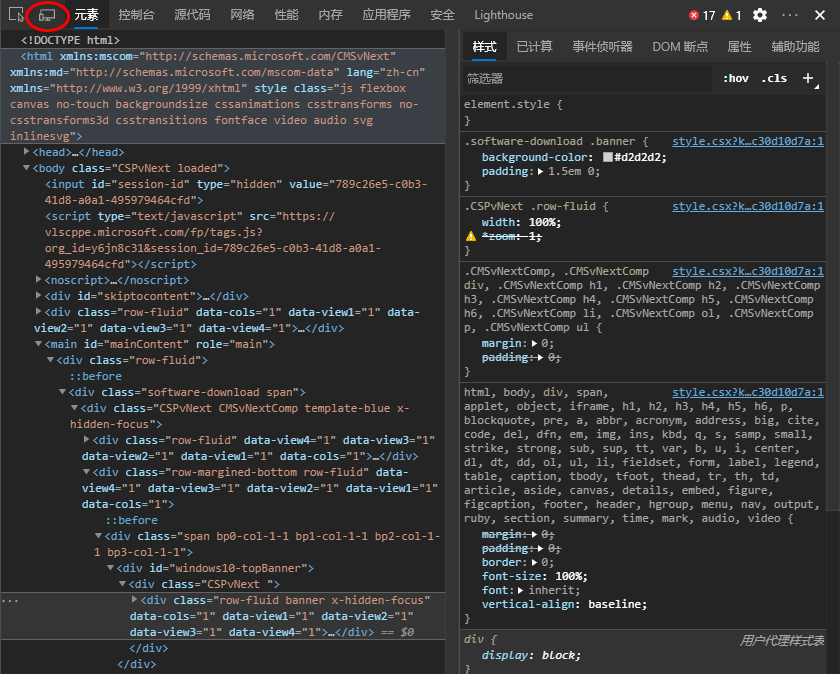
Task: Expand the noscript node
Action: click(x=38, y=279)
